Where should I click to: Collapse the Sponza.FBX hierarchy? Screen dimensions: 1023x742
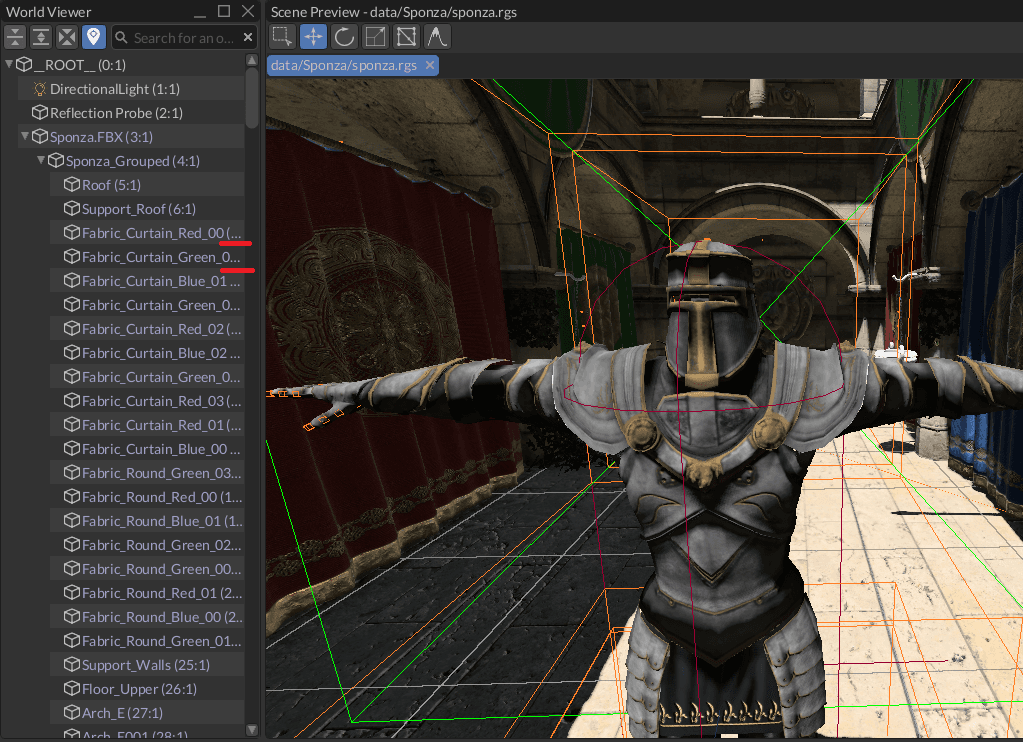click(24, 136)
